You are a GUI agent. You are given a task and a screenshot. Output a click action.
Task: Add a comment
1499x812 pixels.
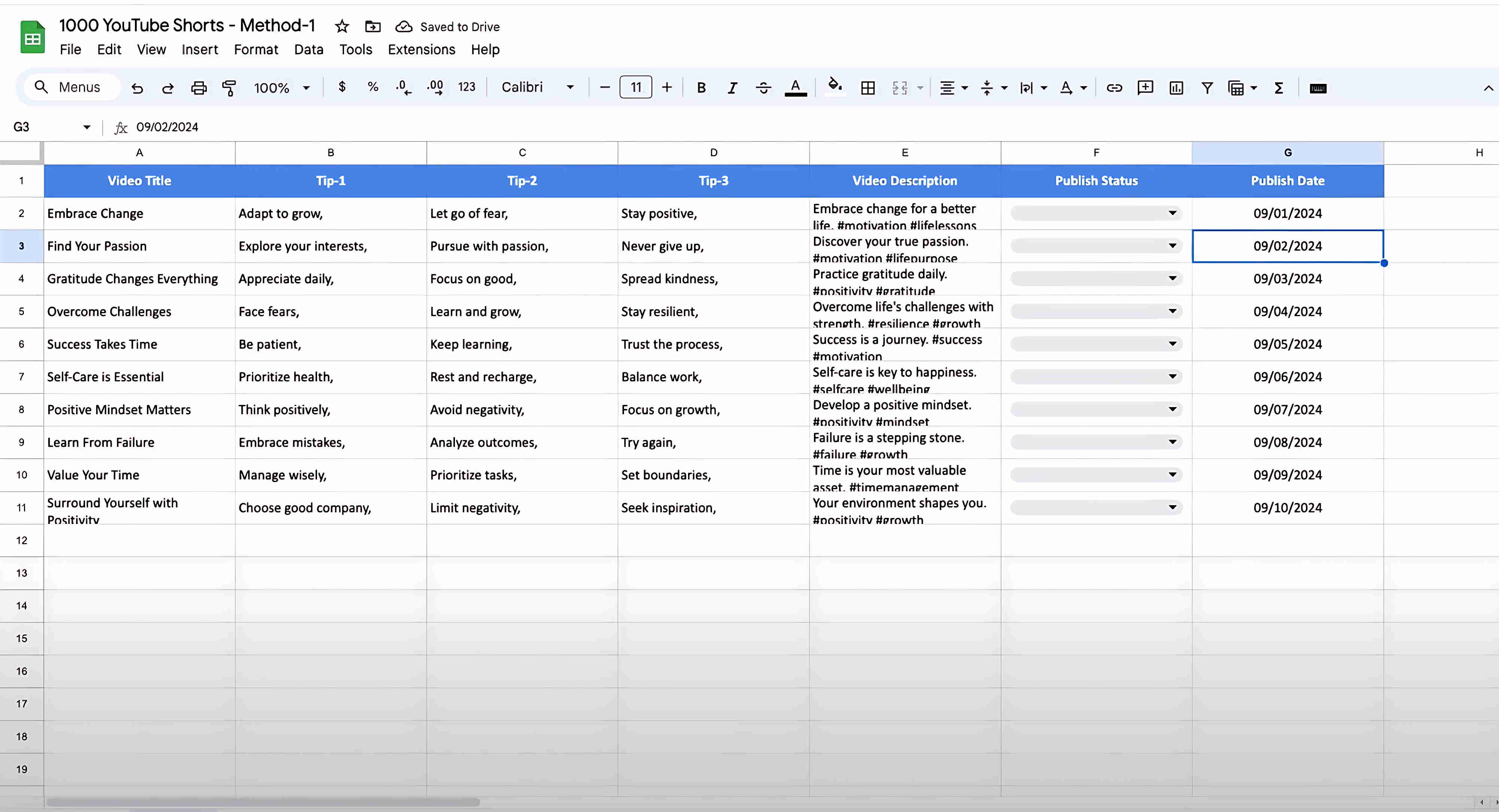(1145, 88)
